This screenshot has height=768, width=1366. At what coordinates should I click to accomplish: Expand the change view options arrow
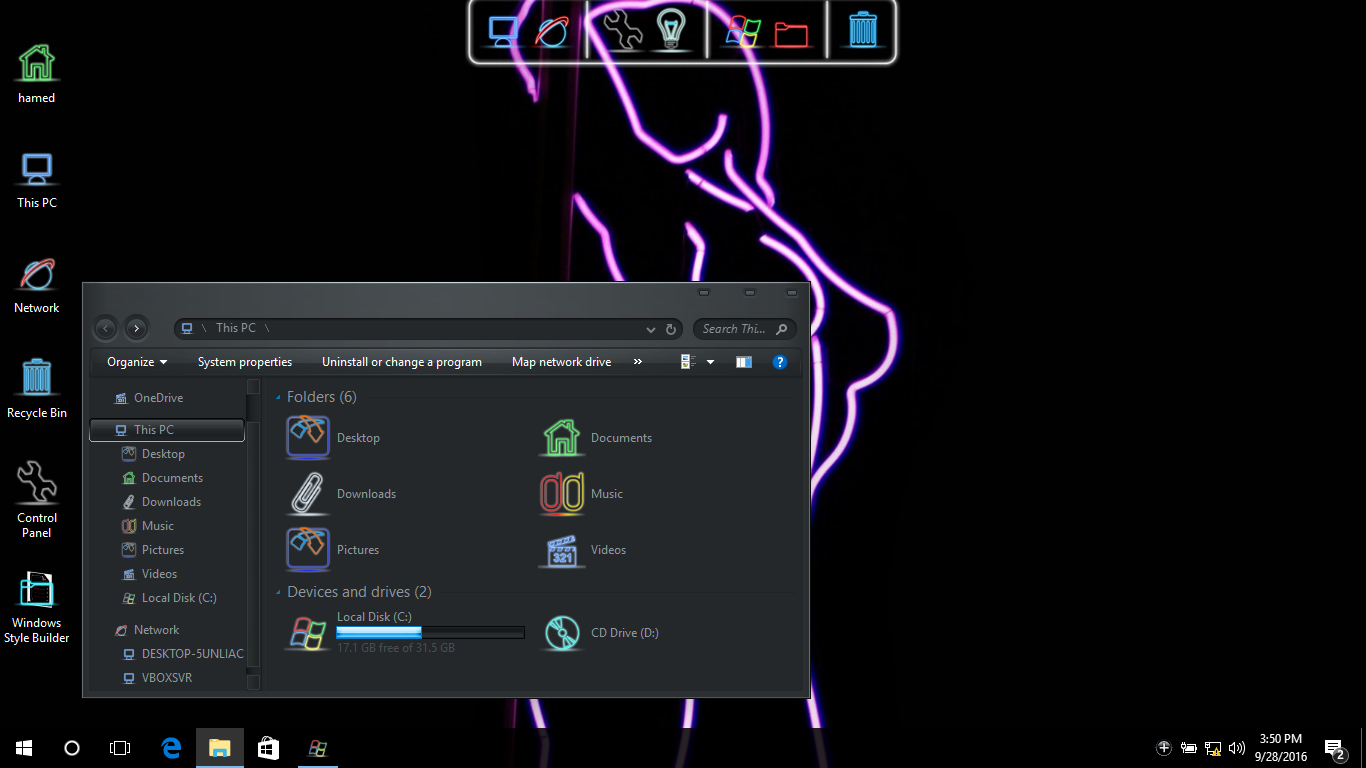[x=710, y=362]
